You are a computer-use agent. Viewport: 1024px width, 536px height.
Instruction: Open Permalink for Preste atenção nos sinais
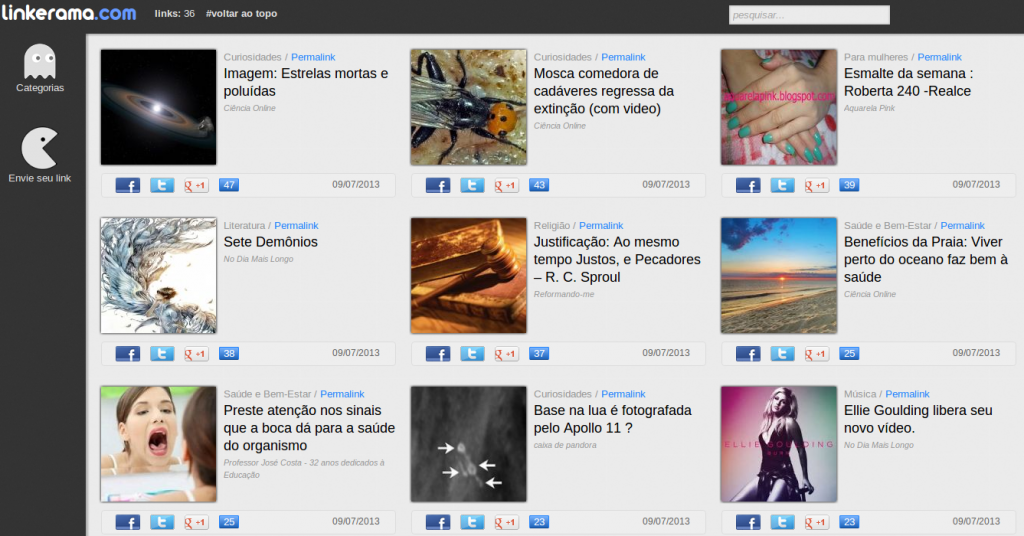pos(342,394)
